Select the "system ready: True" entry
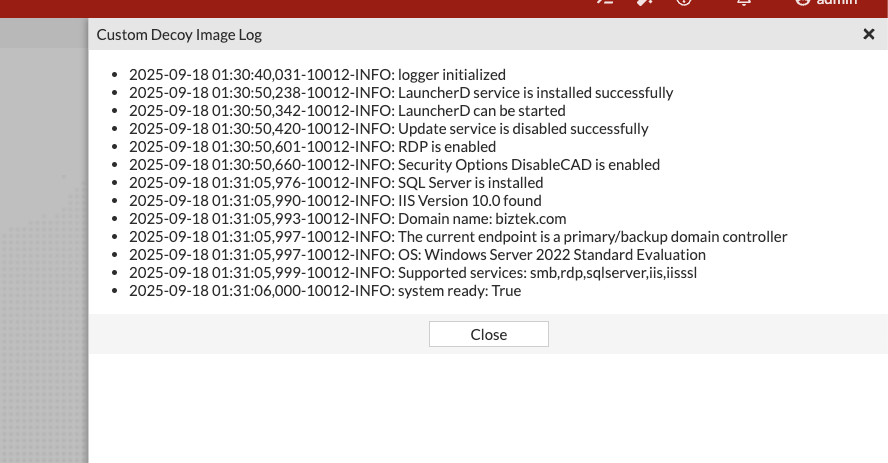Screen dimensions: 888x463 click(325, 291)
